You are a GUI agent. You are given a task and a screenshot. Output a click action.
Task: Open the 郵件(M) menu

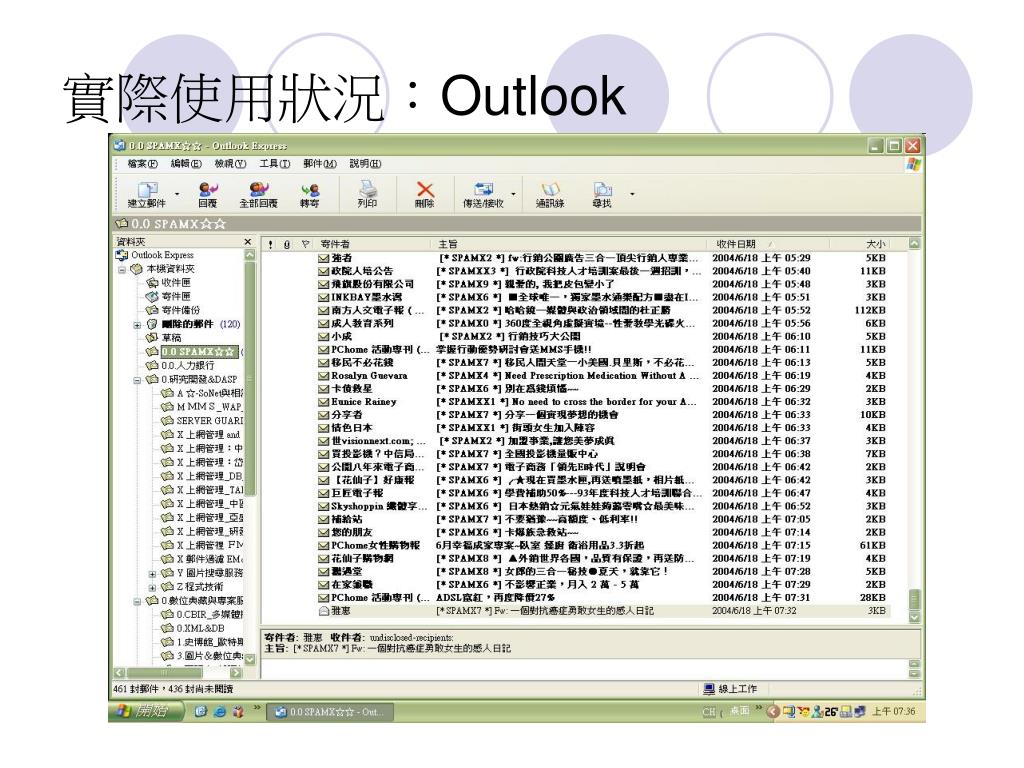click(319, 164)
